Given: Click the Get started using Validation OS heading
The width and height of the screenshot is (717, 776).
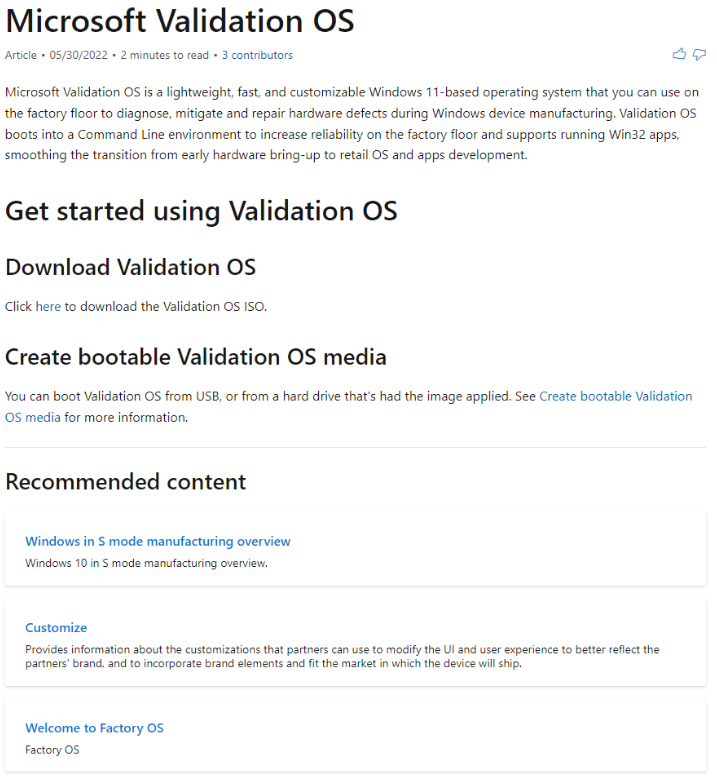Looking at the screenshot, I should (201, 211).
